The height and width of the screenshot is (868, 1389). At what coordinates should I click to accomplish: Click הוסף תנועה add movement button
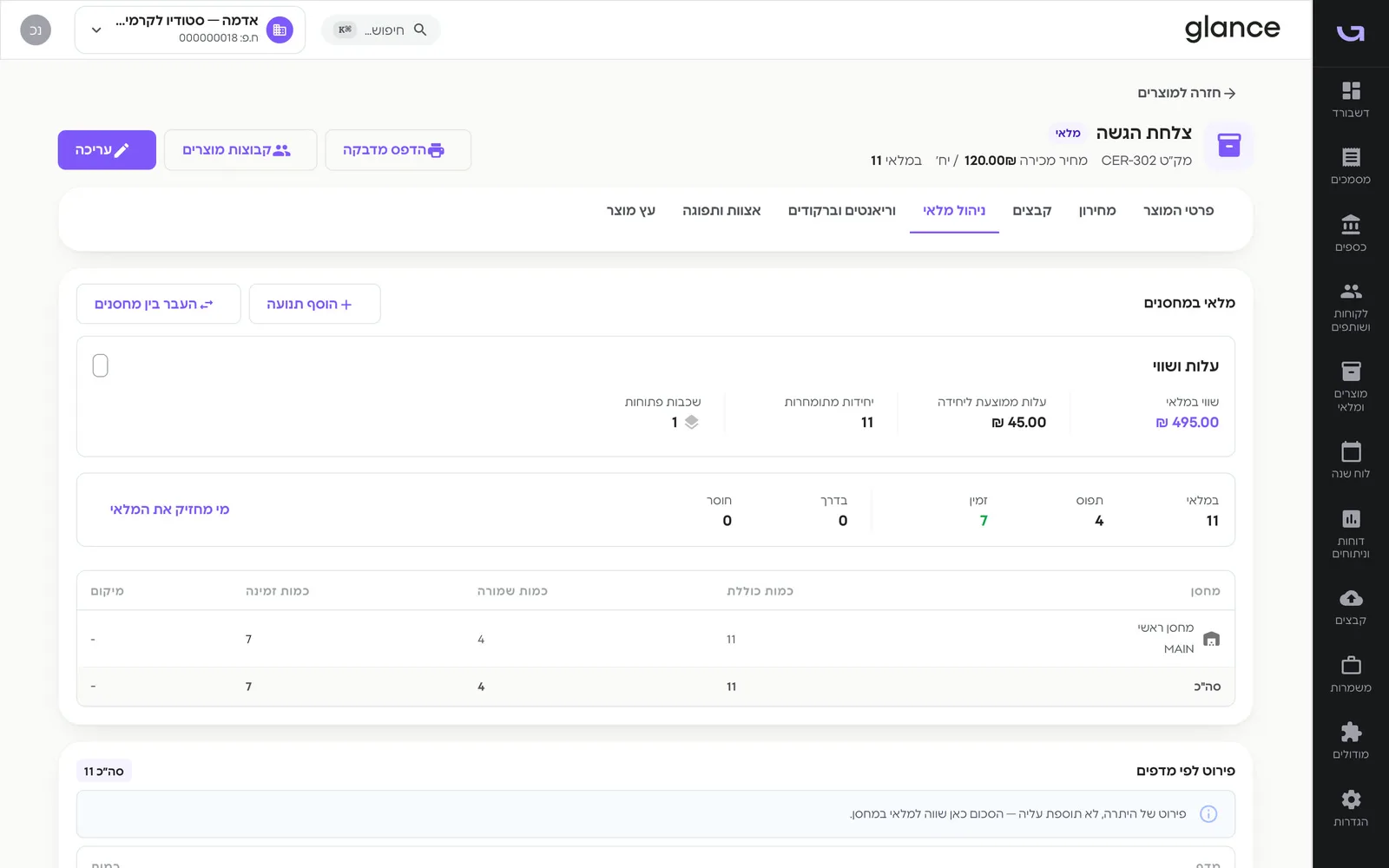pos(314,304)
